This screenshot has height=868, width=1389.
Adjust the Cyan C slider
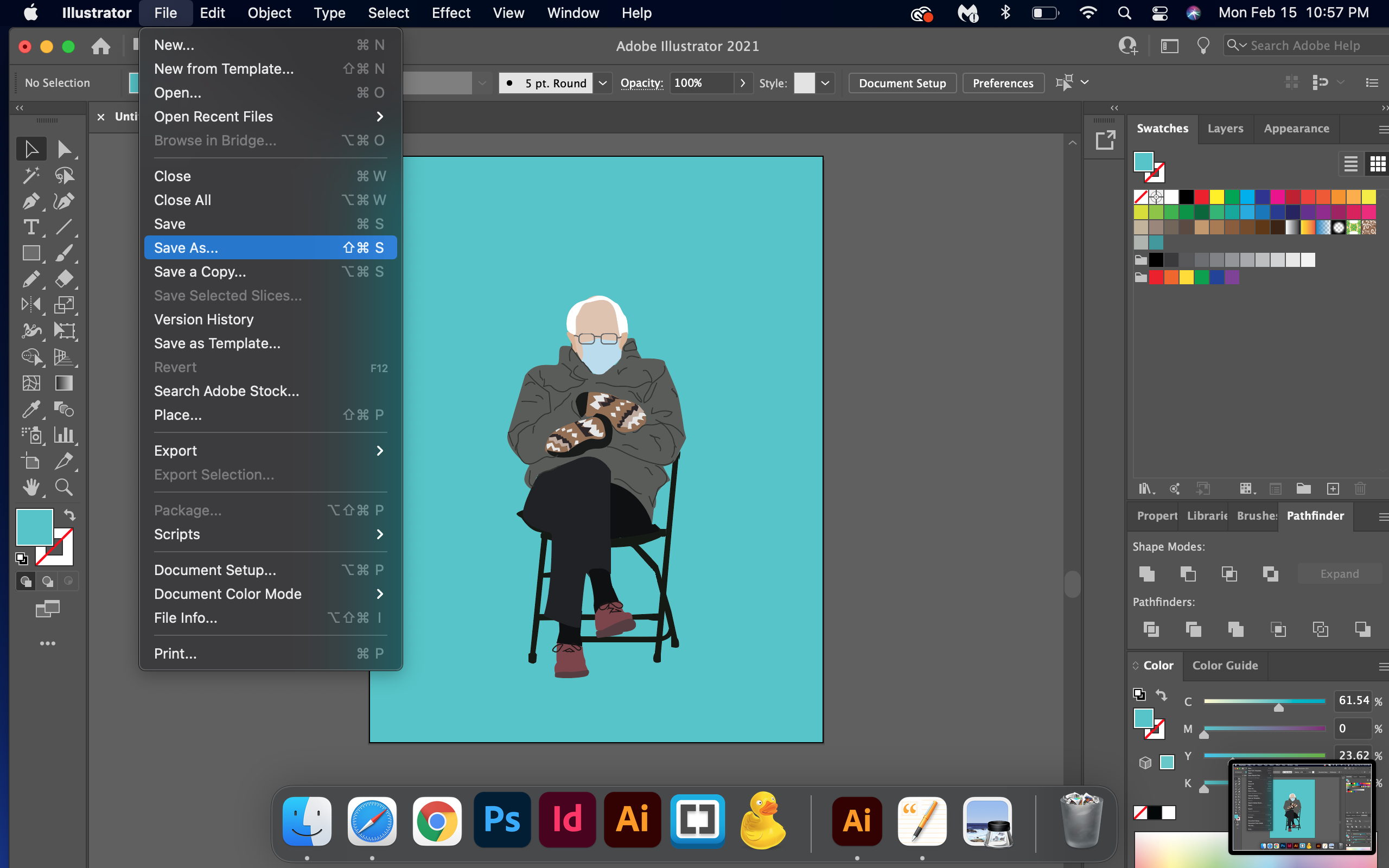1278,707
